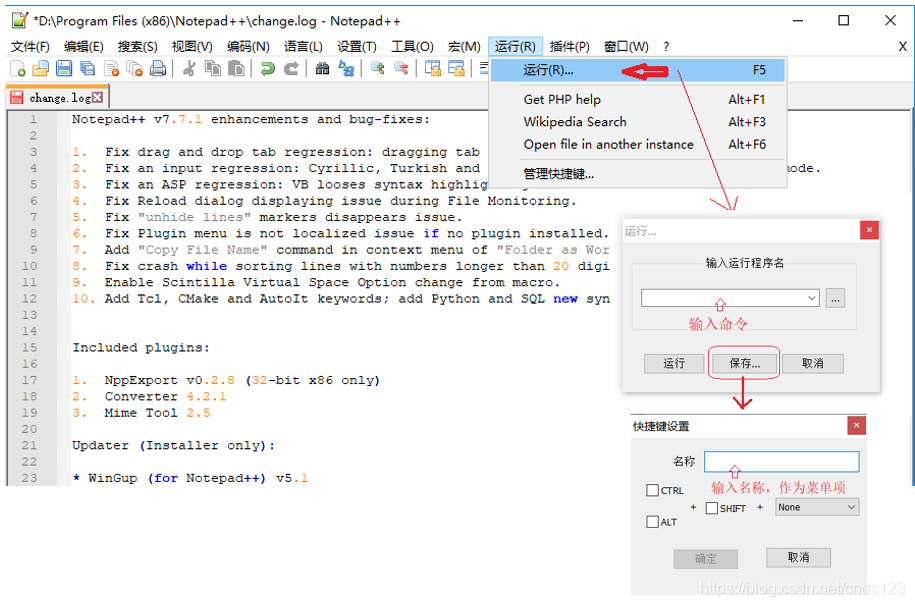Open the 编码(N) menu
The height and width of the screenshot is (607, 915).
(x=248, y=47)
